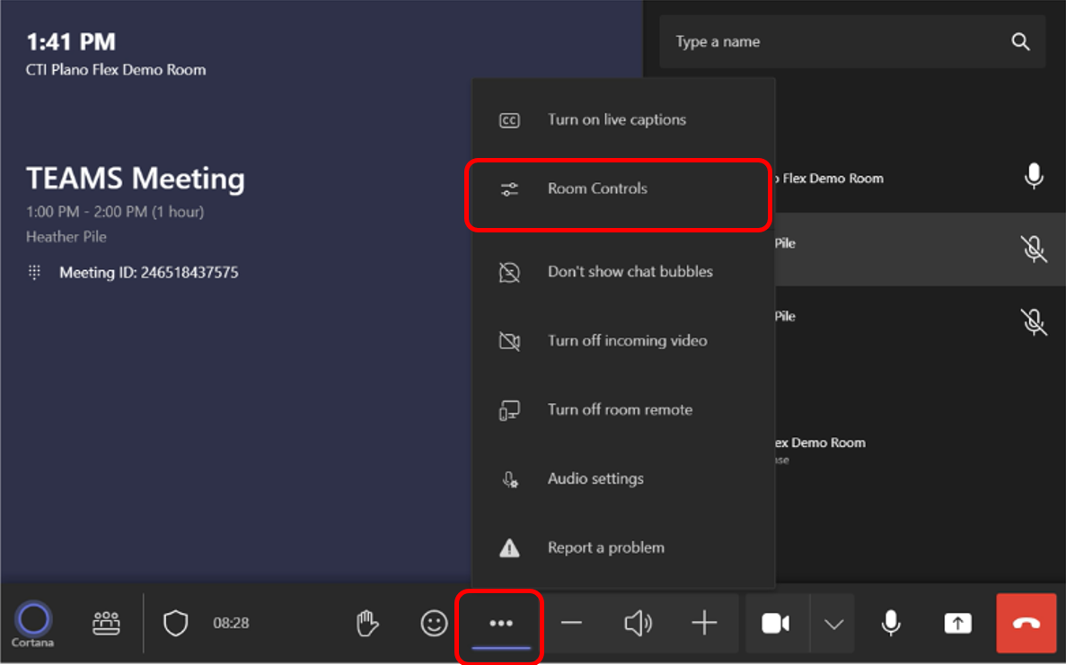Click the room view layout icon

(x=105, y=622)
